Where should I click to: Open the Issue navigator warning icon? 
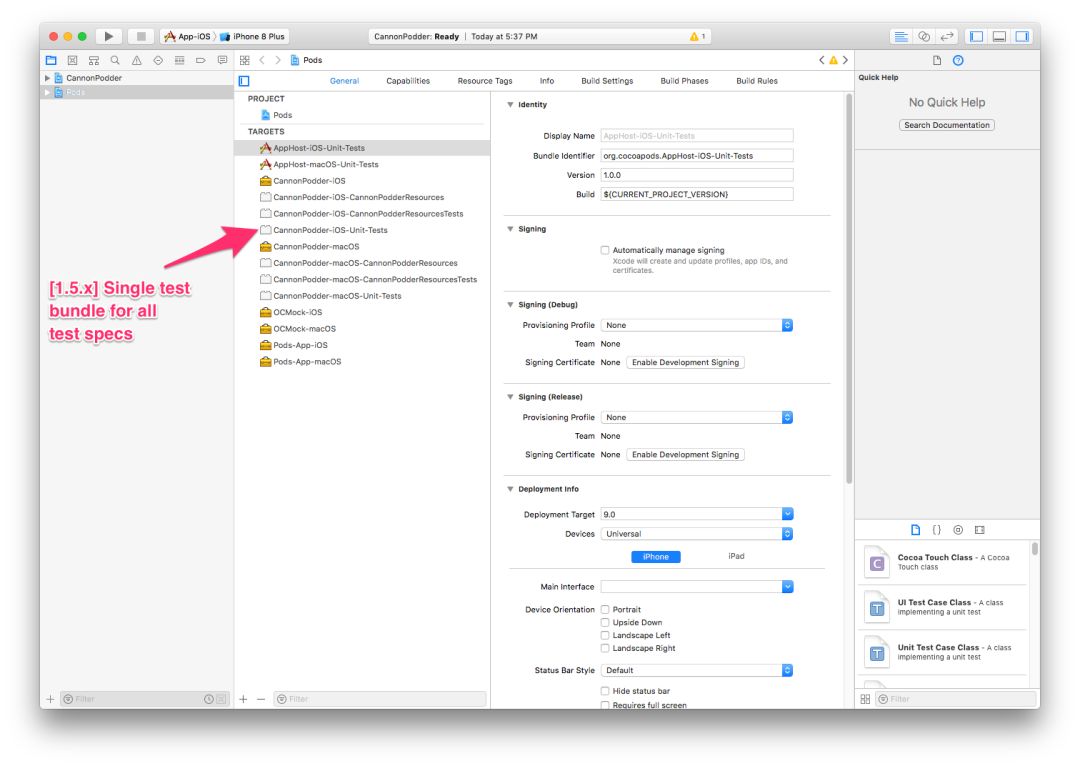pos(136,61)
